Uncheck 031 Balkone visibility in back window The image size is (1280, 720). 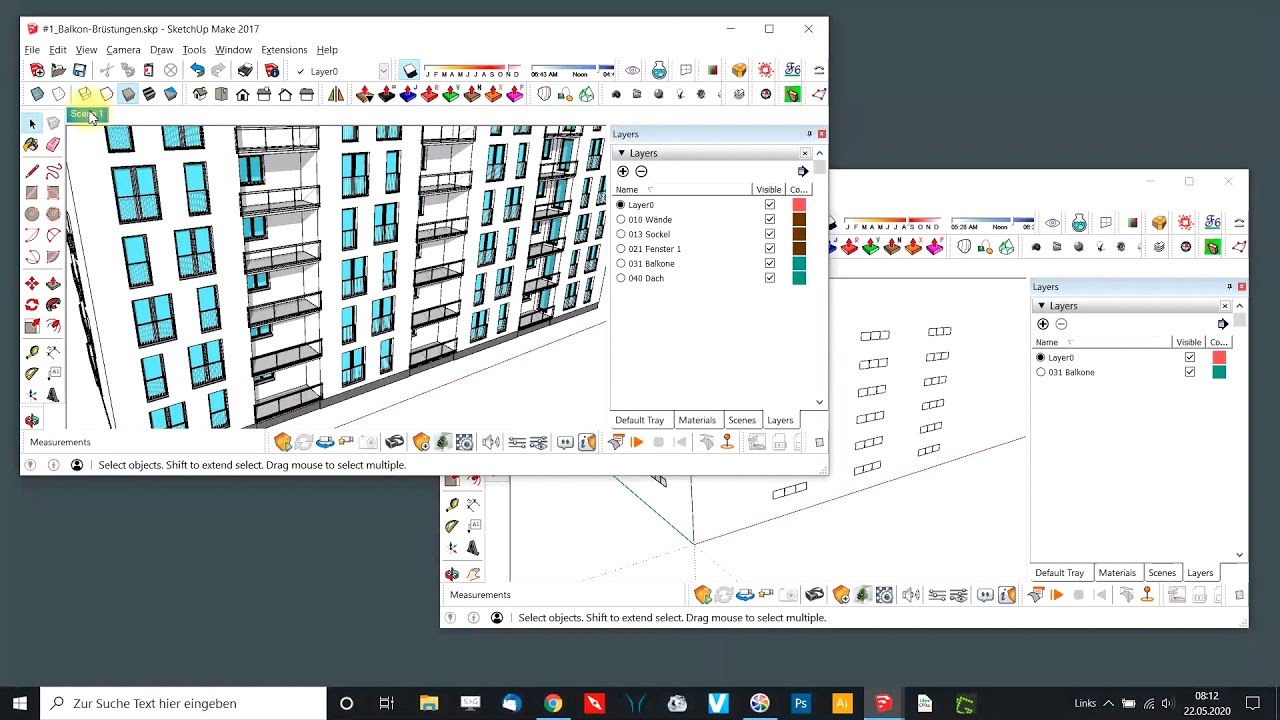[x=1190, y=372]
